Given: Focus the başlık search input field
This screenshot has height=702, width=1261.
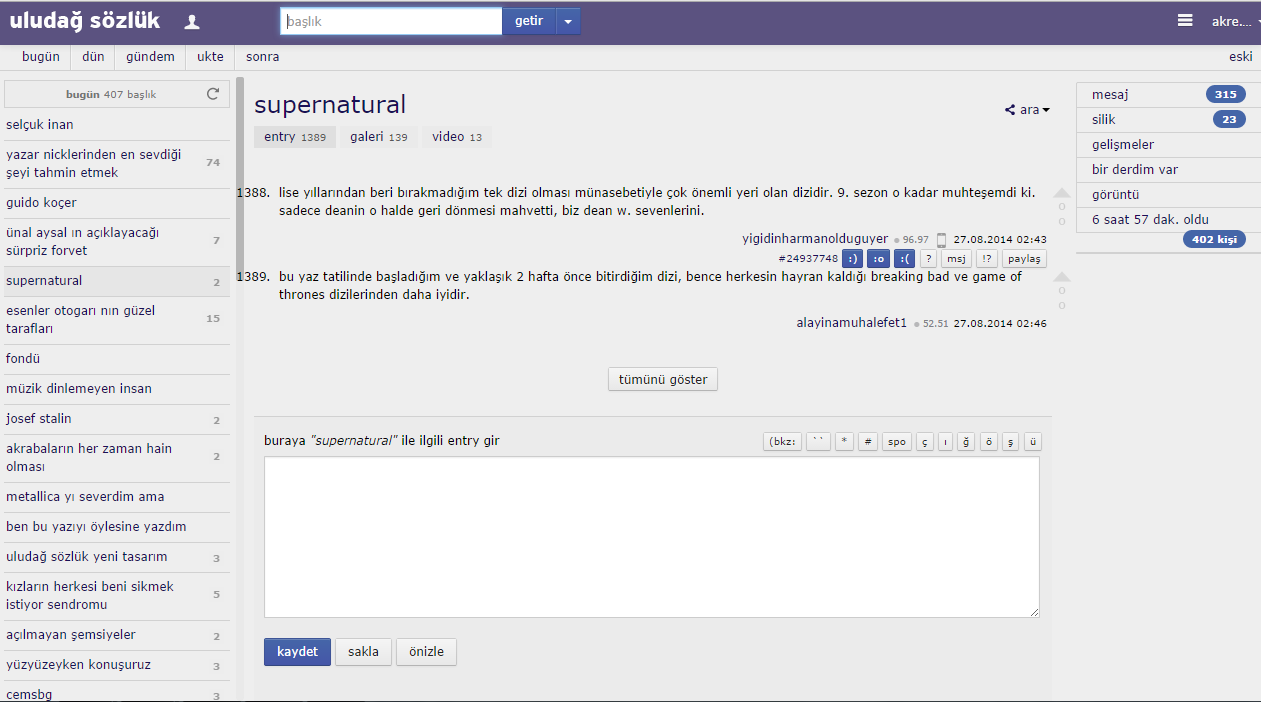Looking at the screenshot, I should click(391, 21).
